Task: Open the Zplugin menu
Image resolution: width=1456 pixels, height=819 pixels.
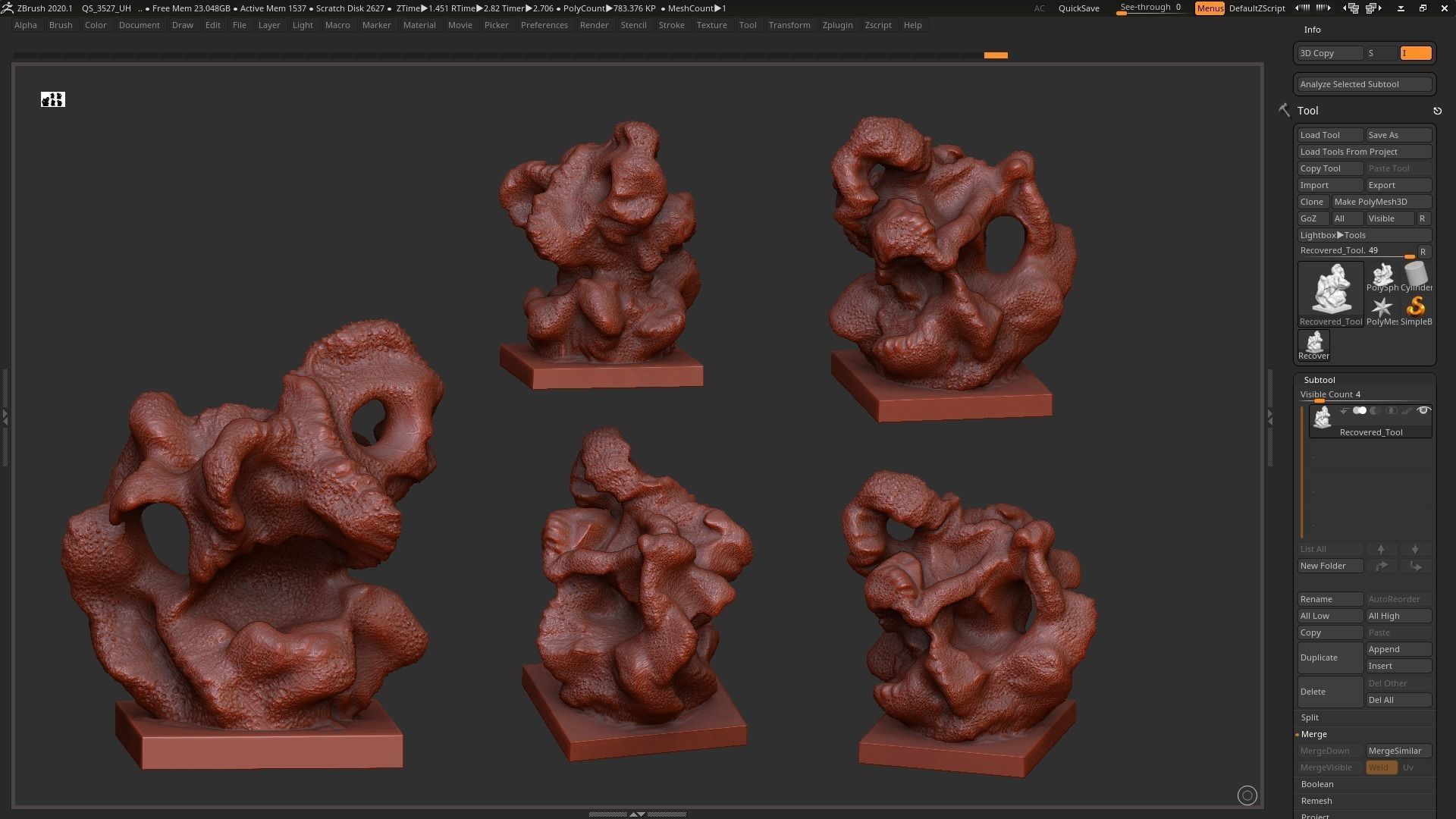Action: point(837,25)
